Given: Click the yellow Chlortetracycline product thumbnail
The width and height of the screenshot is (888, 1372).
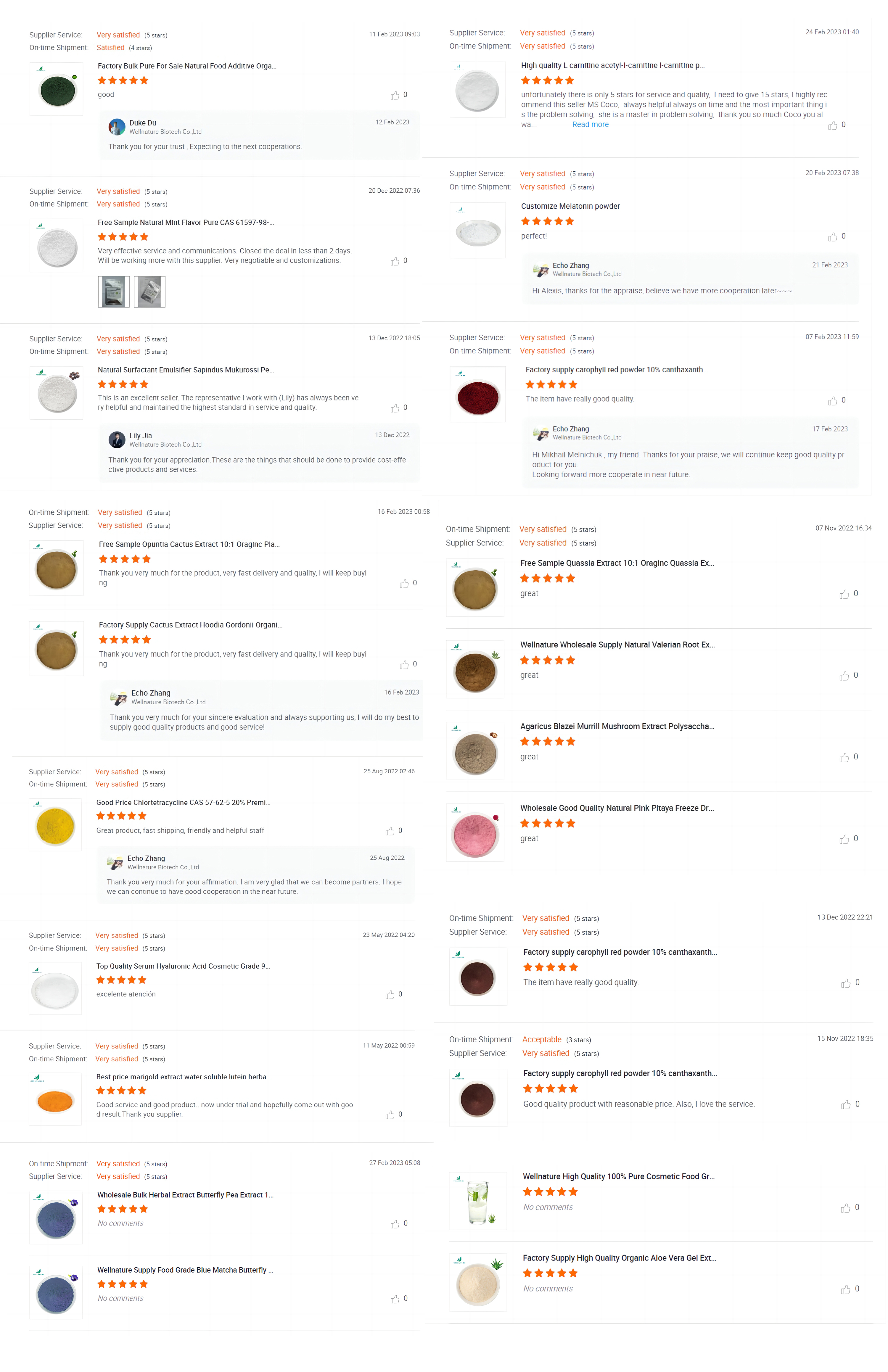Looking at the screenshot, I should click(55, 825).
